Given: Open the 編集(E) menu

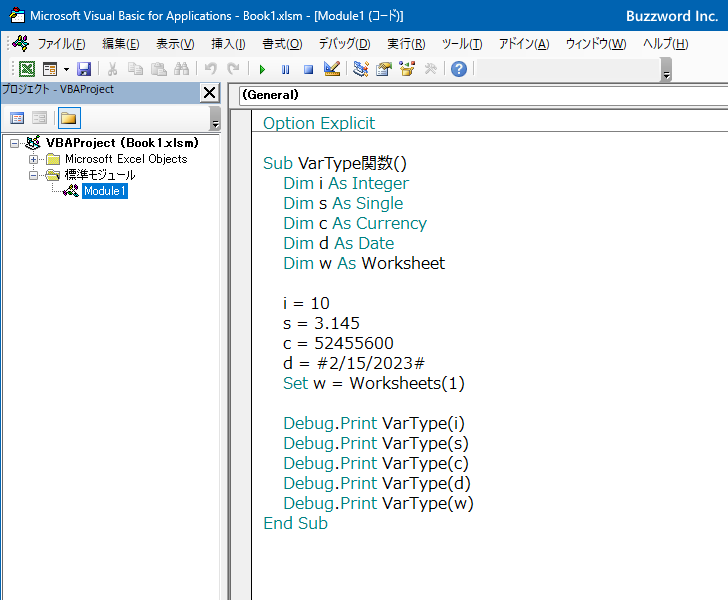Looking at the screenshot, I should pyautogui.click(x=121, y=44).
